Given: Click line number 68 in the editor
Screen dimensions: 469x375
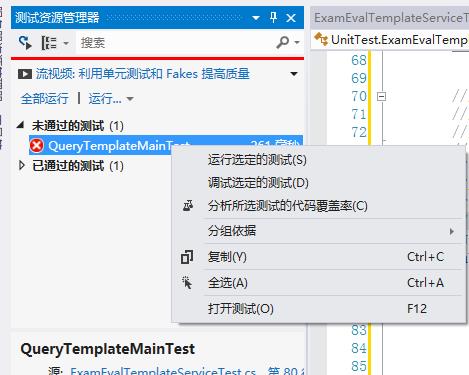Looking at the screenshot, I should point(359,60).
